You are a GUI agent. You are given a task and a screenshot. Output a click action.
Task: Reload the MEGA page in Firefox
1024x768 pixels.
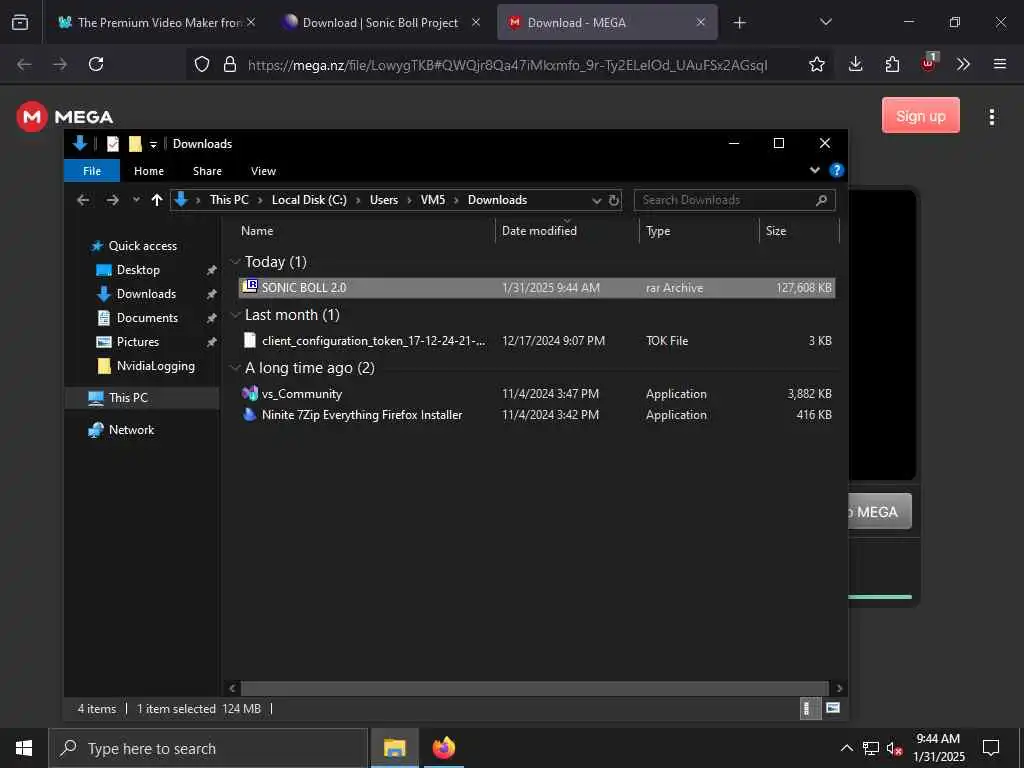click(x=96, y=64)
